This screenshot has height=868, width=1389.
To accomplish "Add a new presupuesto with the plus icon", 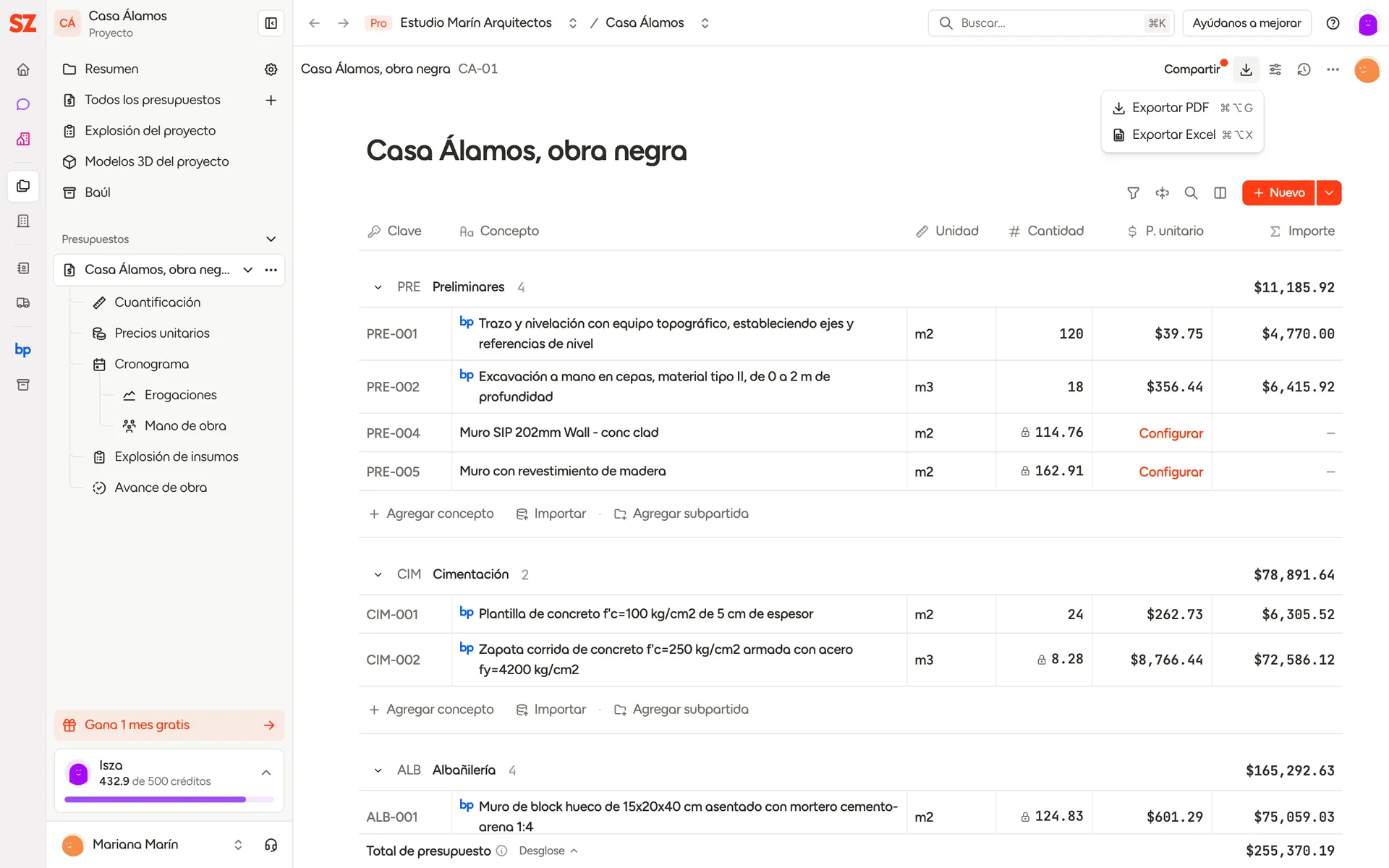I will tap(271, 101).
